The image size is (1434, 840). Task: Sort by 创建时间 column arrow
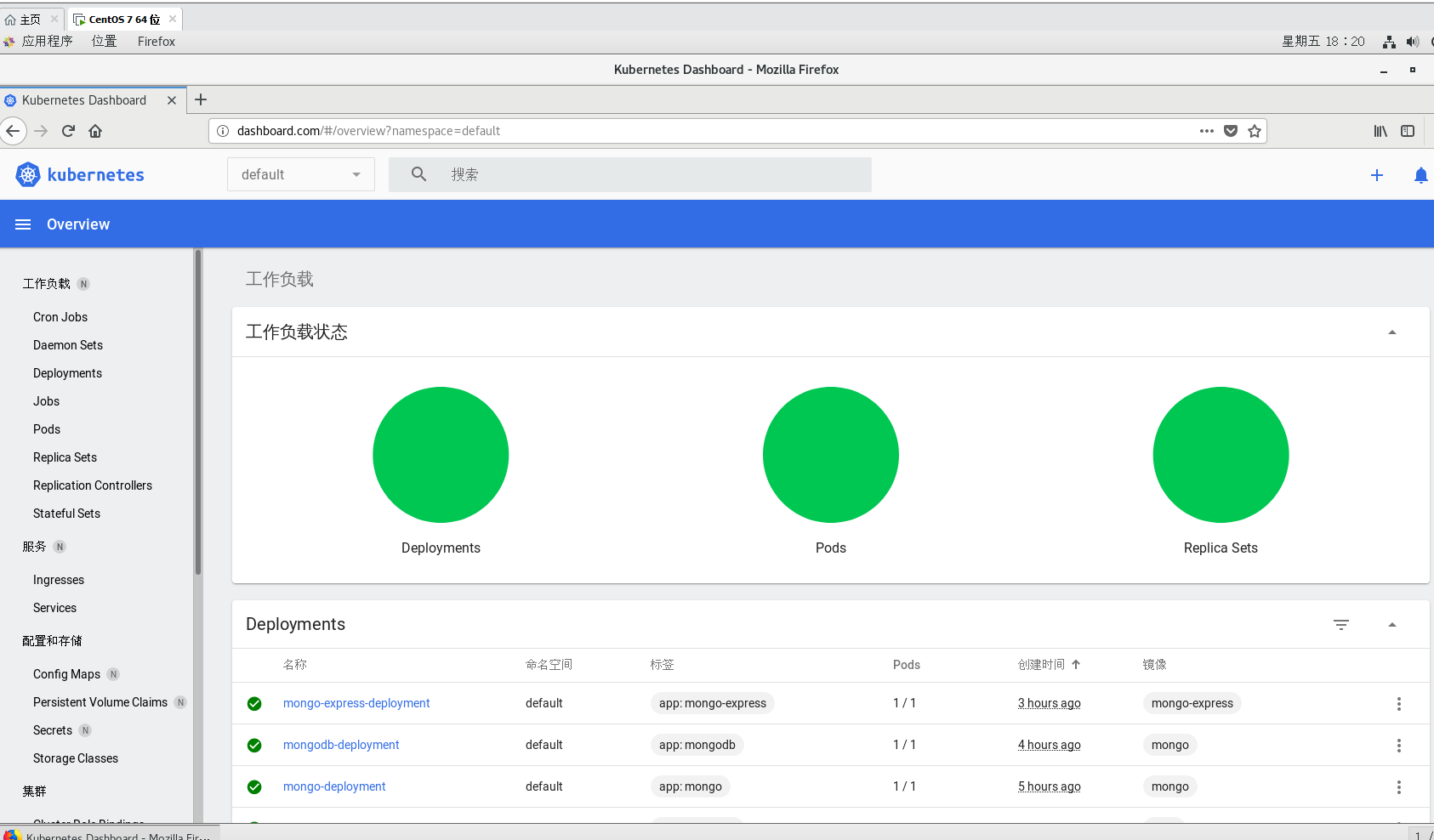[x=1076, y=665]
